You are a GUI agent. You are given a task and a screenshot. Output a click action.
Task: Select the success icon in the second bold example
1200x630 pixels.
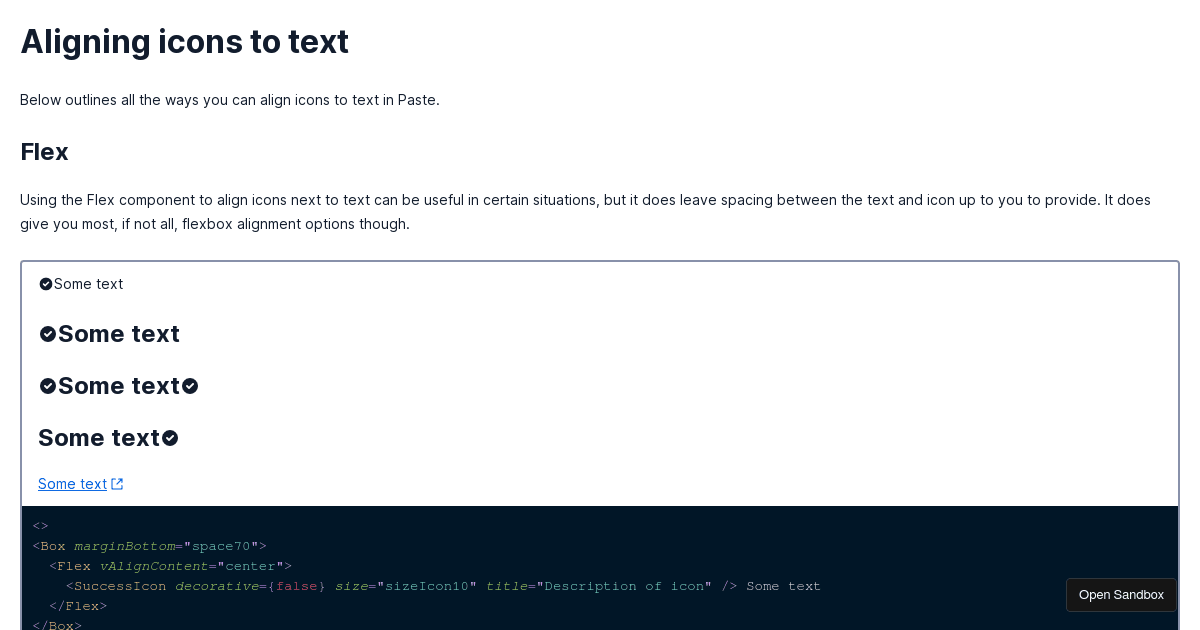coord(47,333)
